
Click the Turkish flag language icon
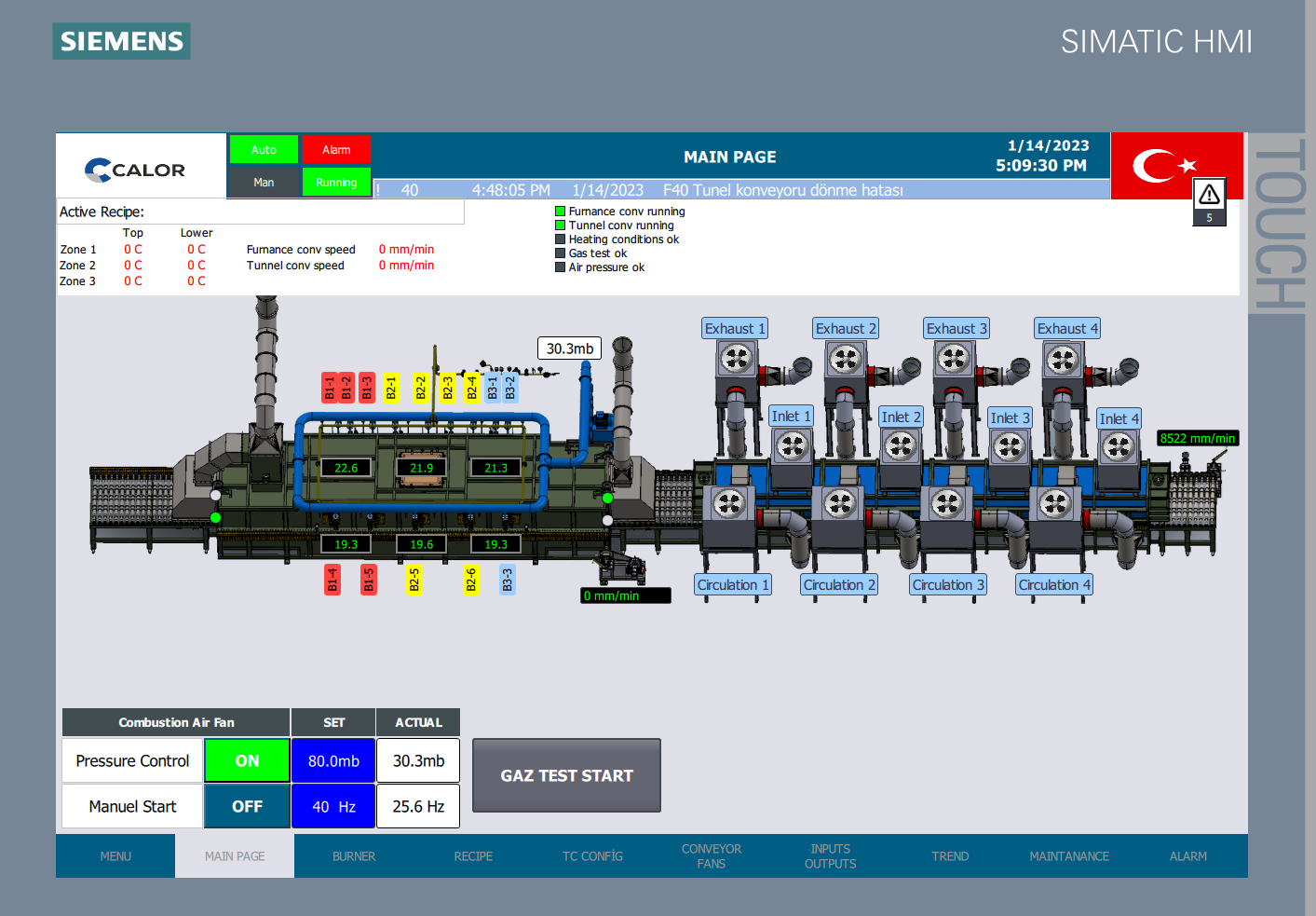click(1164, 166)
